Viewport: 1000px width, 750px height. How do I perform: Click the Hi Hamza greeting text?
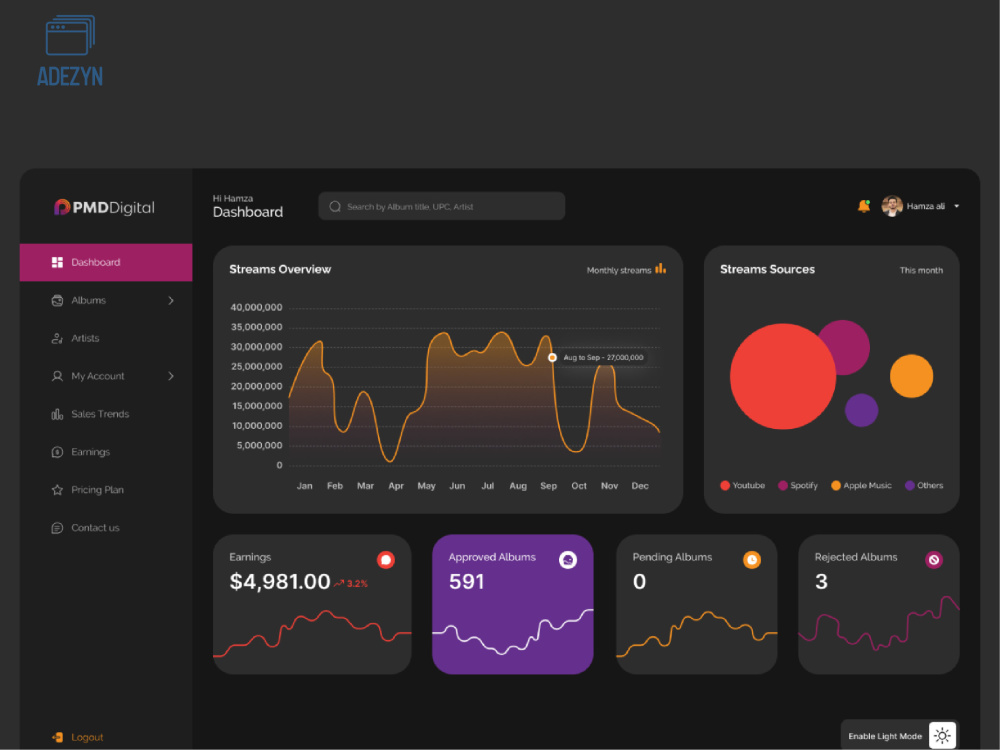pyautogui.click(x=233, y=198)
